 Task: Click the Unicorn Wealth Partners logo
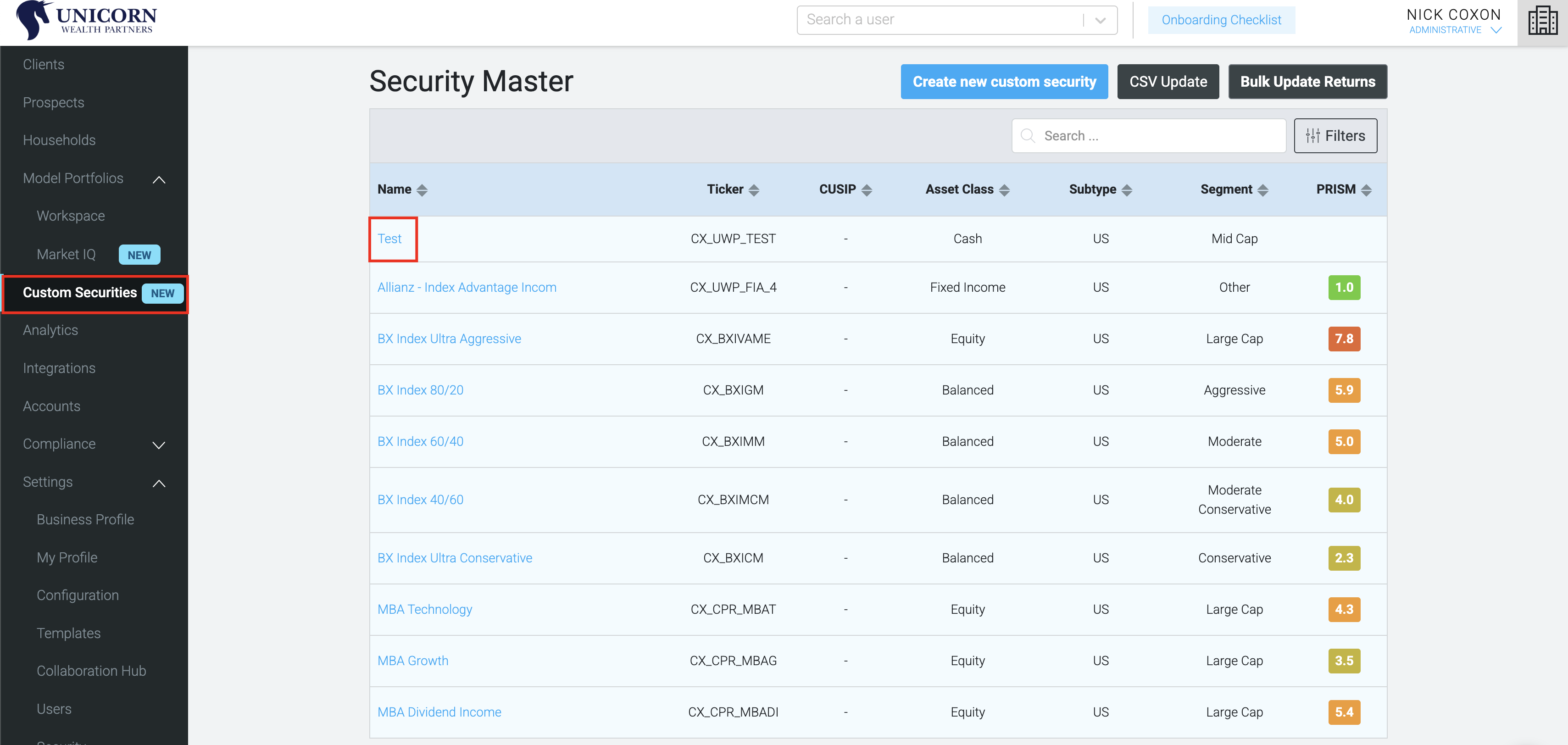(86, 20)
